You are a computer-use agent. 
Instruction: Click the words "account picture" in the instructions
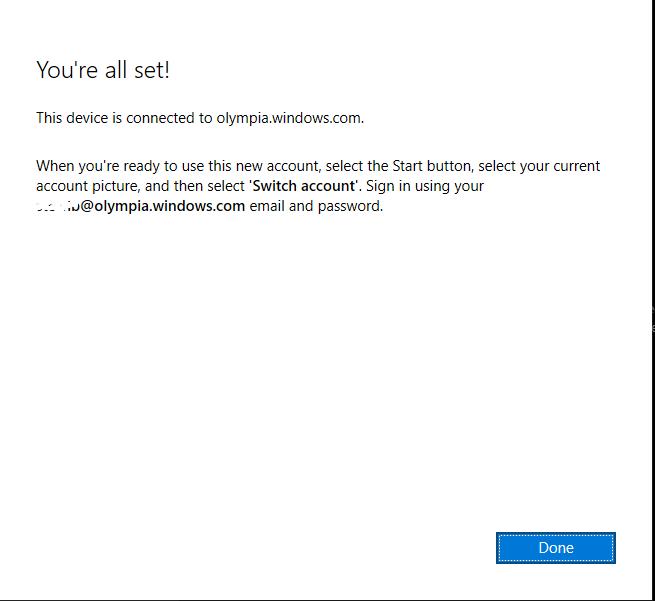(83, 186)
